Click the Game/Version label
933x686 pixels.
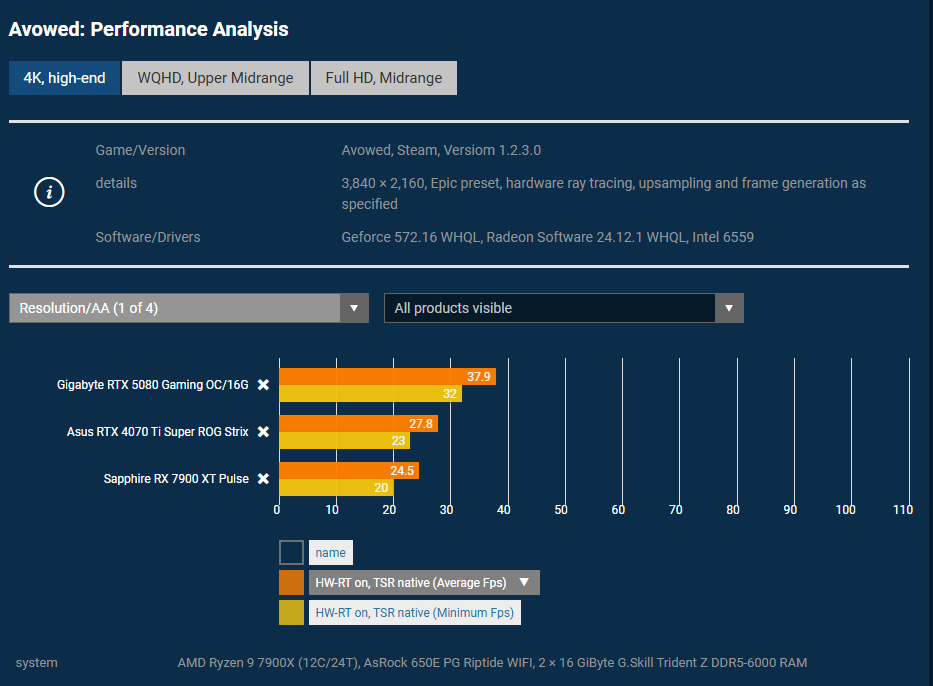tap(140, 150)
